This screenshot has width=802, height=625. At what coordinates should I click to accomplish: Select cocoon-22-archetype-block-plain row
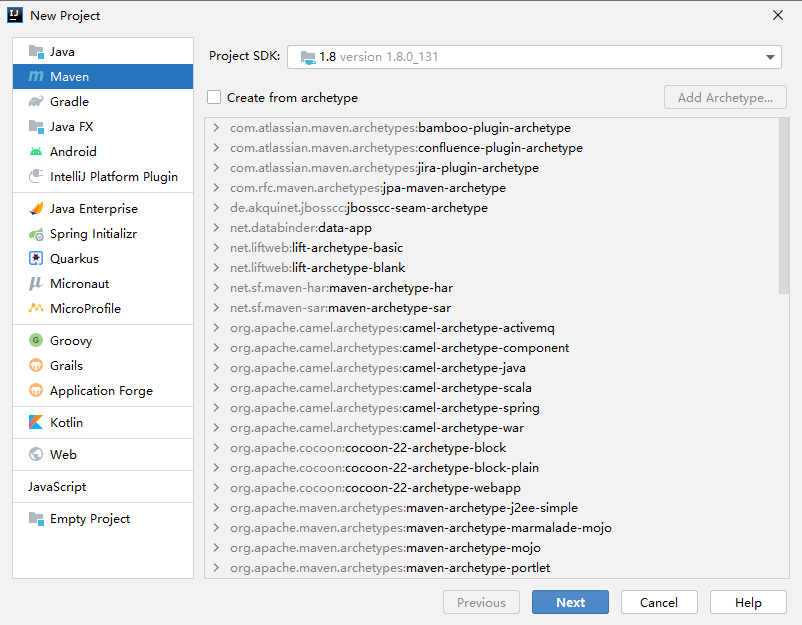pos(492,467)
